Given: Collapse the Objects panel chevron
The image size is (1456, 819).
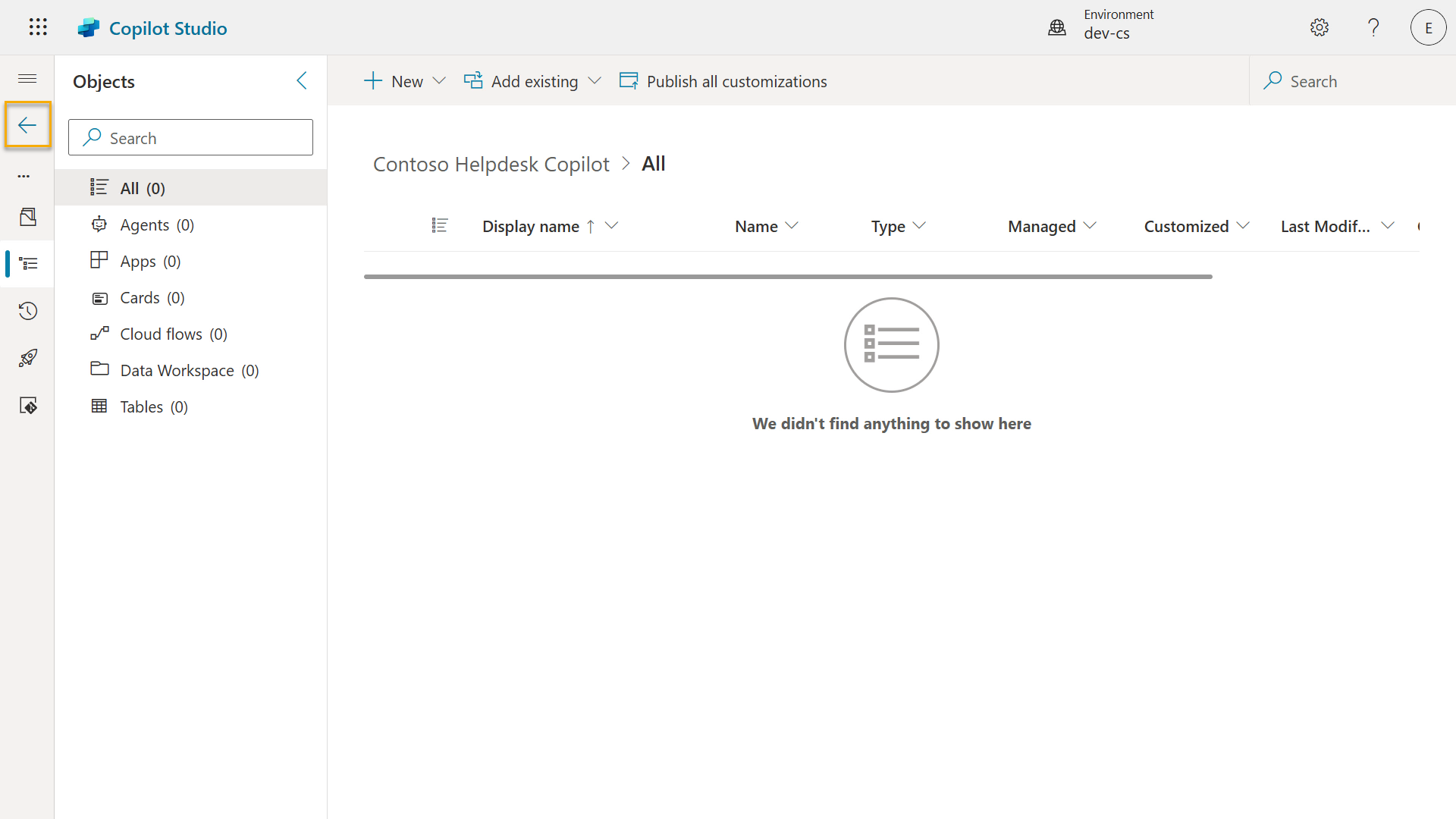Looking at the screenshot, I should (x=302, y=81).
